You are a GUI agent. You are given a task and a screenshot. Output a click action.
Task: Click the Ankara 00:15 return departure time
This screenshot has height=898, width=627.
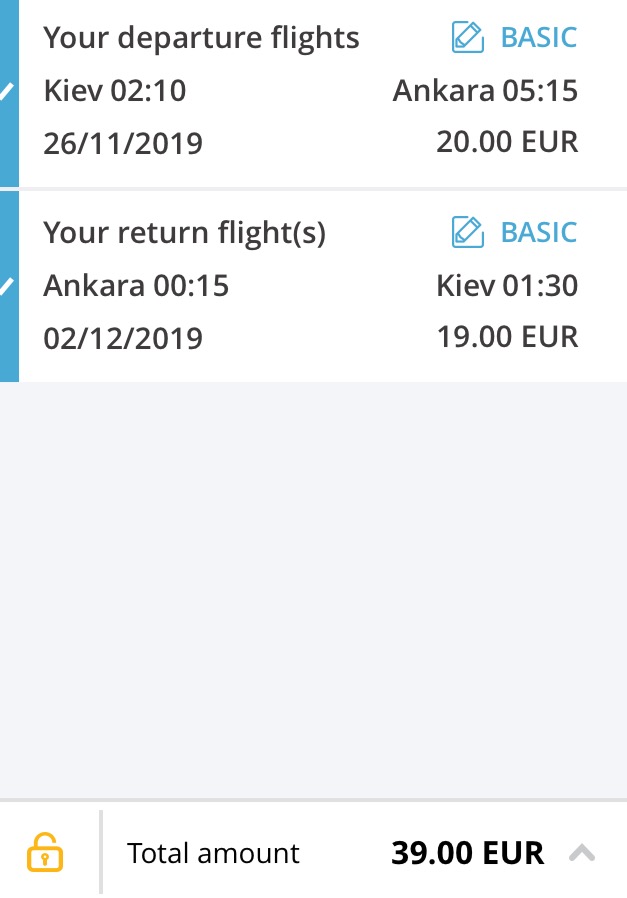pyautogui.click(x=136, y=286)
